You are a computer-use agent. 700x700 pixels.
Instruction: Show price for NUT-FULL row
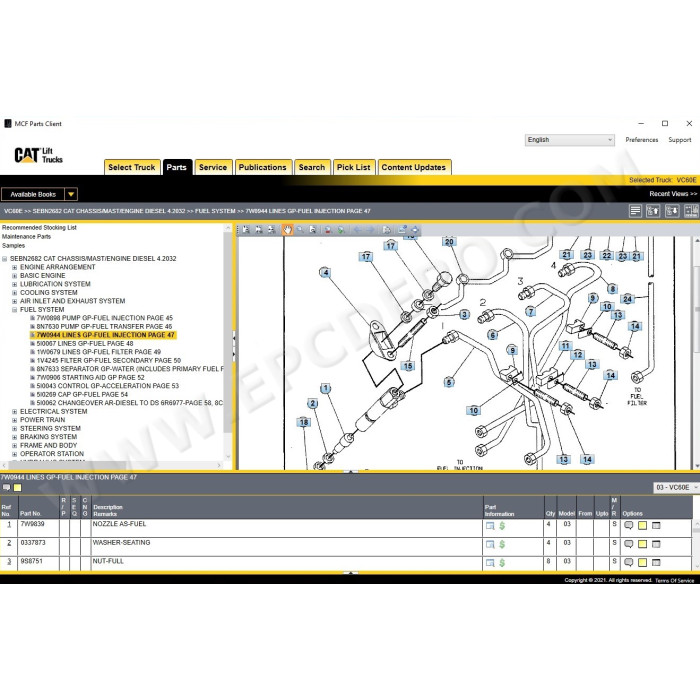502,563
